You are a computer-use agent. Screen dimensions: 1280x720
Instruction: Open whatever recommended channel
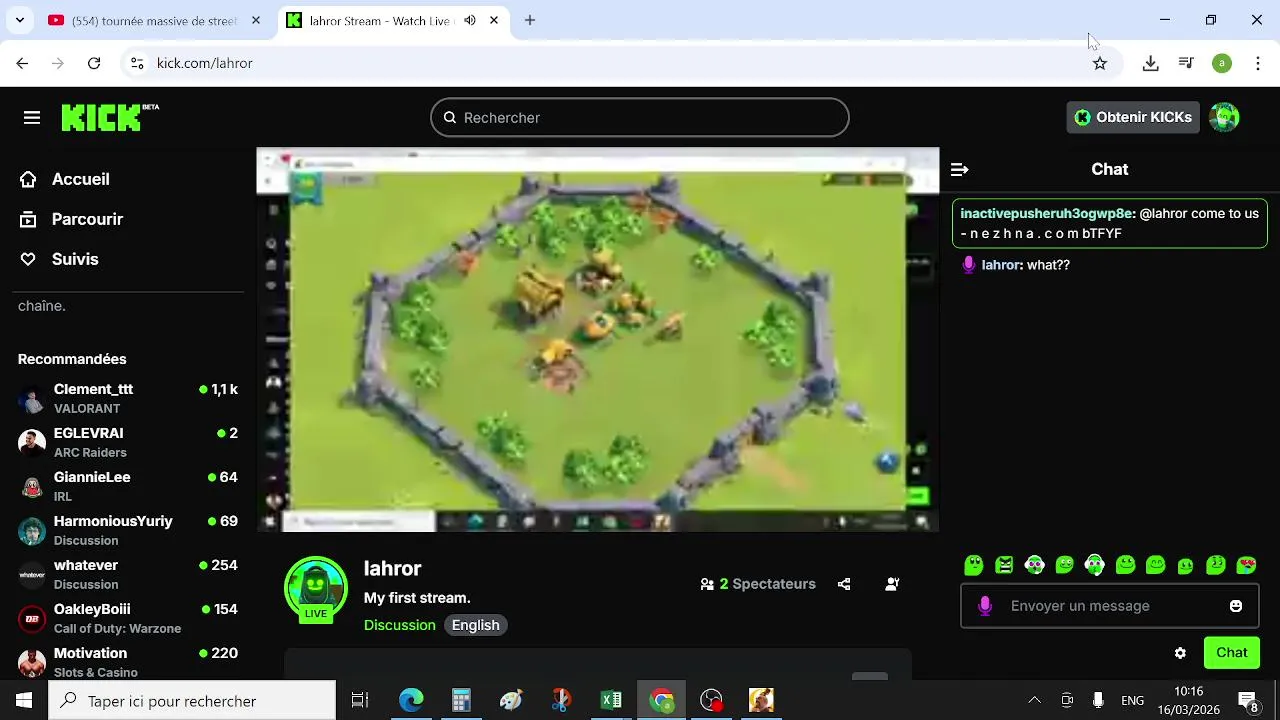click(x=128, y=574)
